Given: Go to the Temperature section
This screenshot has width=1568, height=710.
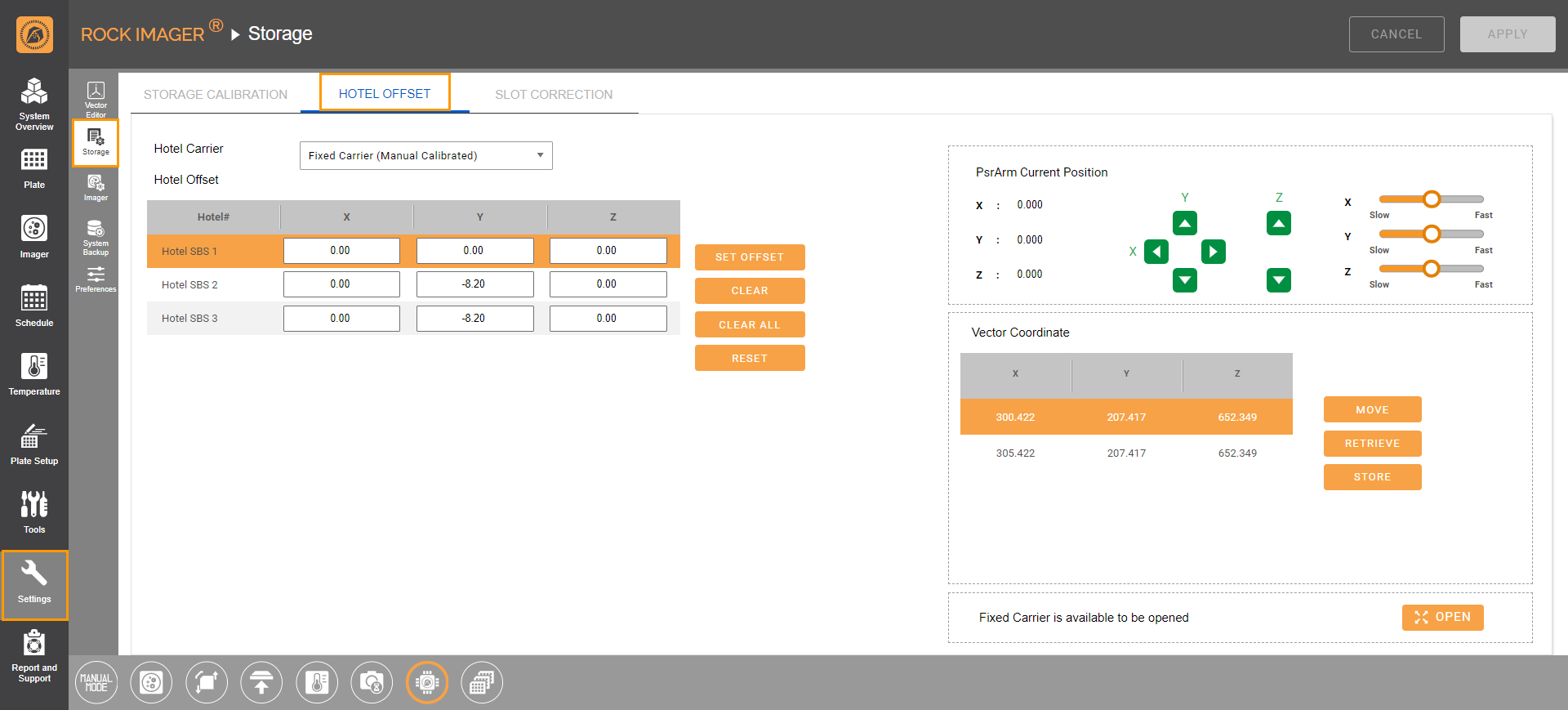Looking at the screenshot, I should pos(34,374).
